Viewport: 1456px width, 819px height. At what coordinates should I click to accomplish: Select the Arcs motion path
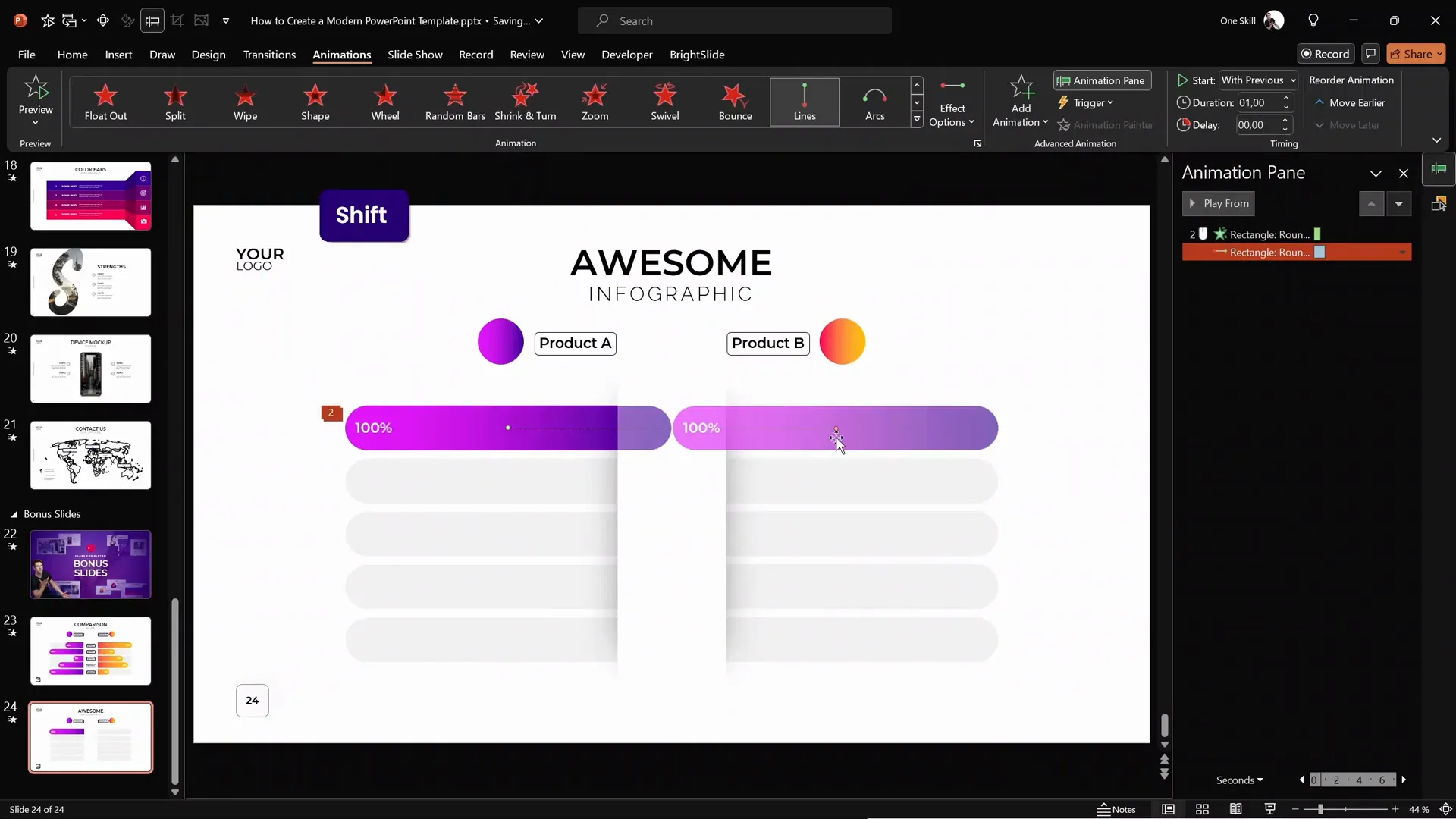coord(874,102)
